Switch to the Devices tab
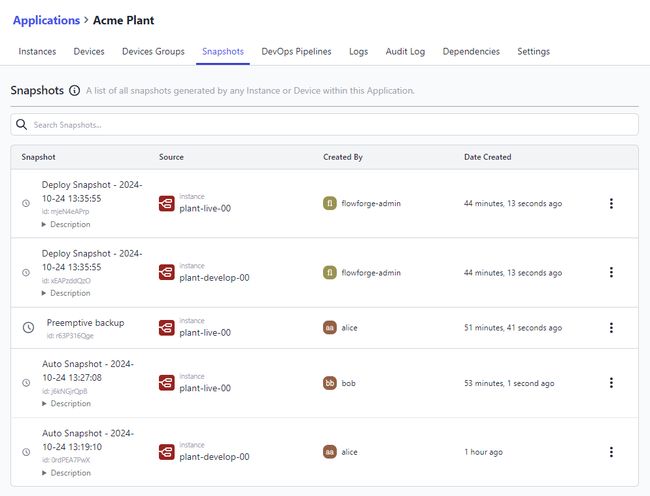Image resolution: width=650 pixels, height=496 pixels. click(x=89, y=51)
